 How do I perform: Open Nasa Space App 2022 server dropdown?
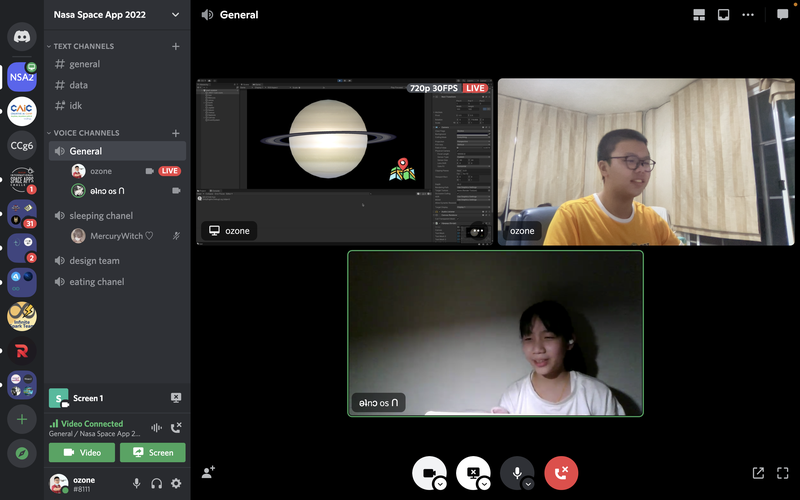[x=176, y=15]
